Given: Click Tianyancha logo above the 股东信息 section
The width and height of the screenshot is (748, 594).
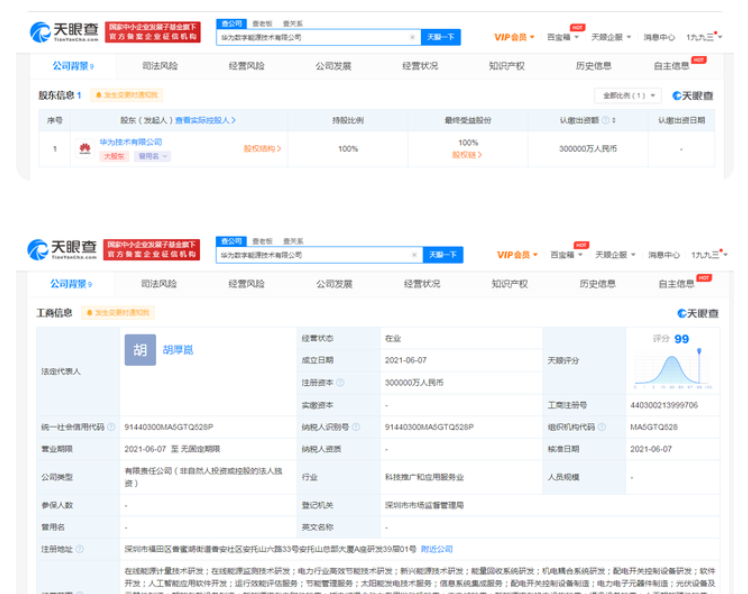Looking at the screenshot, I should [x=64, y=32].
